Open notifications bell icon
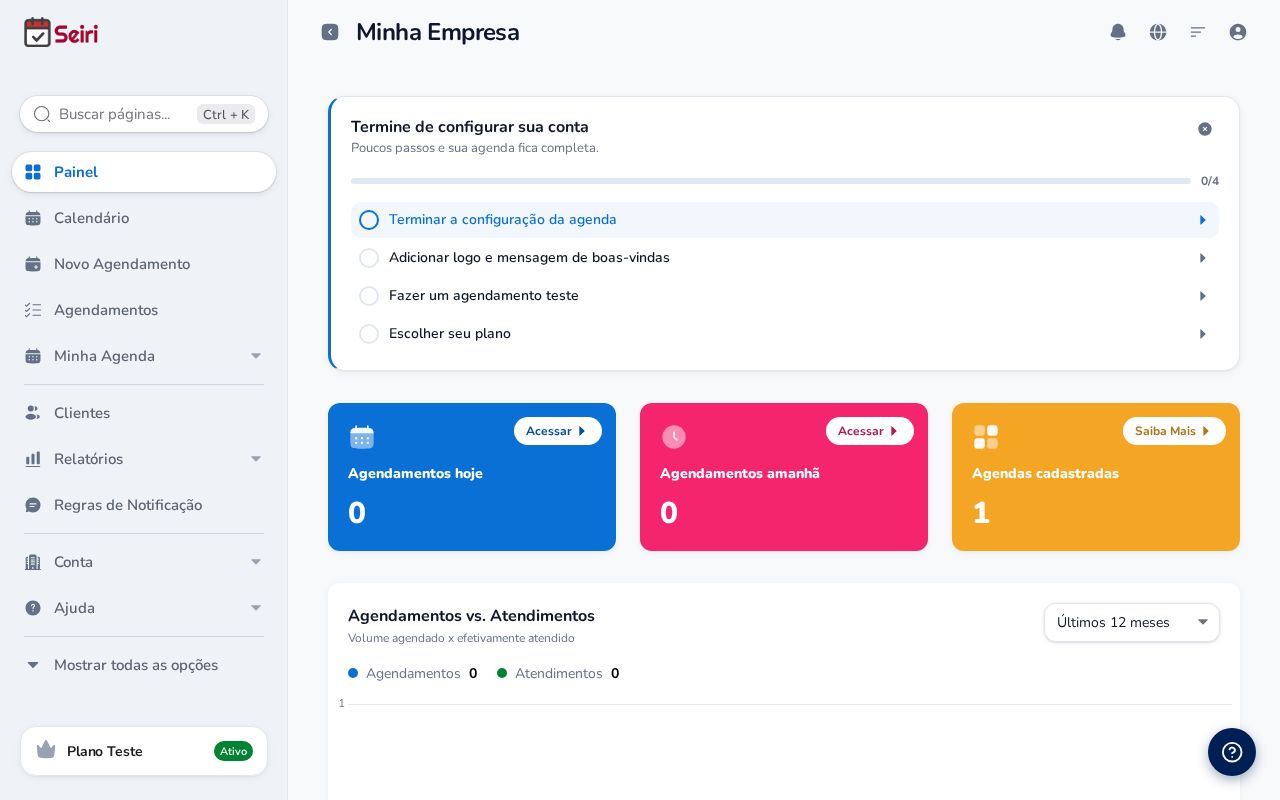The width and height of the screenshot is (1280, 800). [x=1118, y=32]
